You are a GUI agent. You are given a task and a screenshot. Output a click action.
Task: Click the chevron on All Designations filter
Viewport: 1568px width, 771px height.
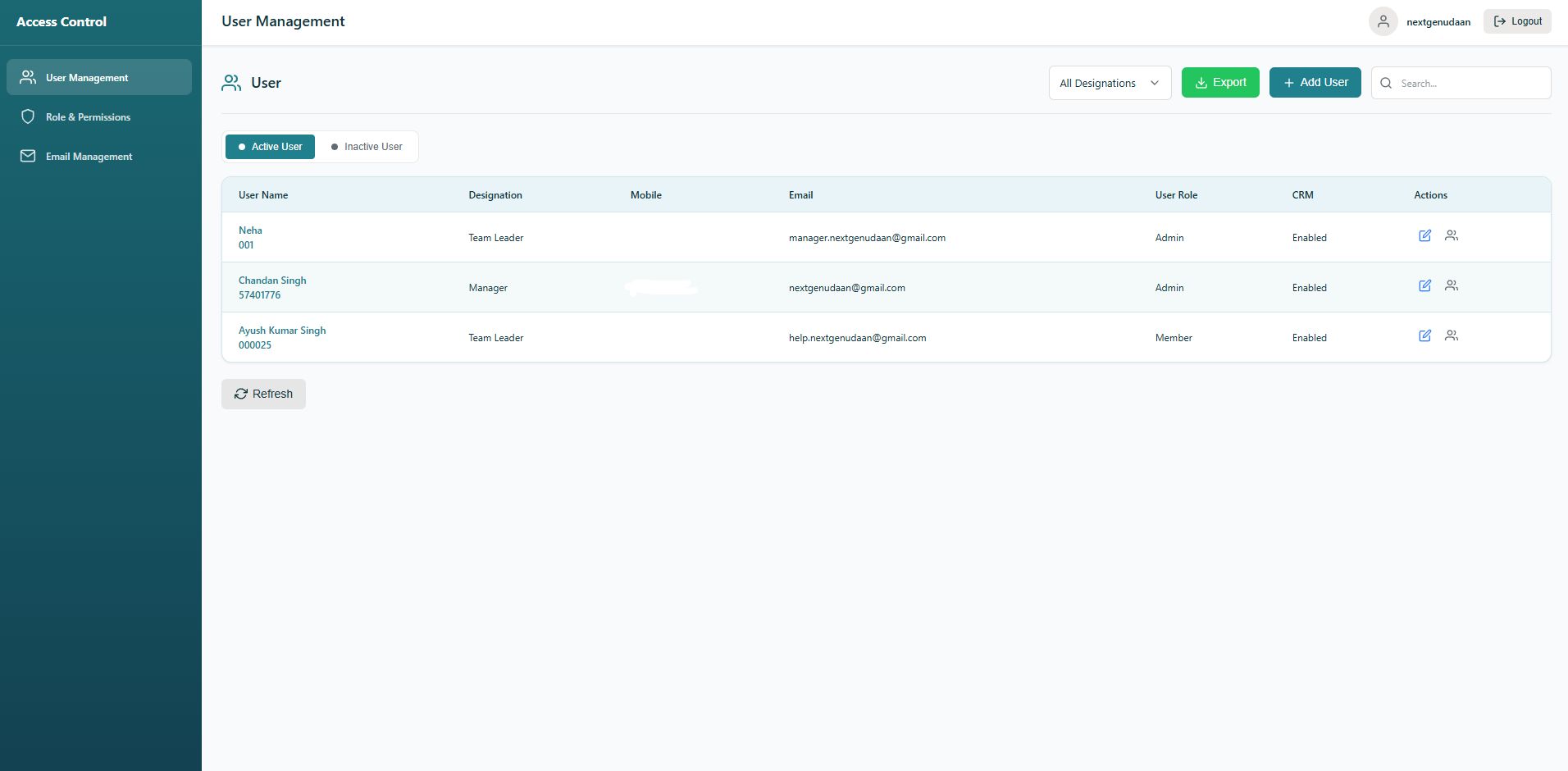click(1155, 82)
